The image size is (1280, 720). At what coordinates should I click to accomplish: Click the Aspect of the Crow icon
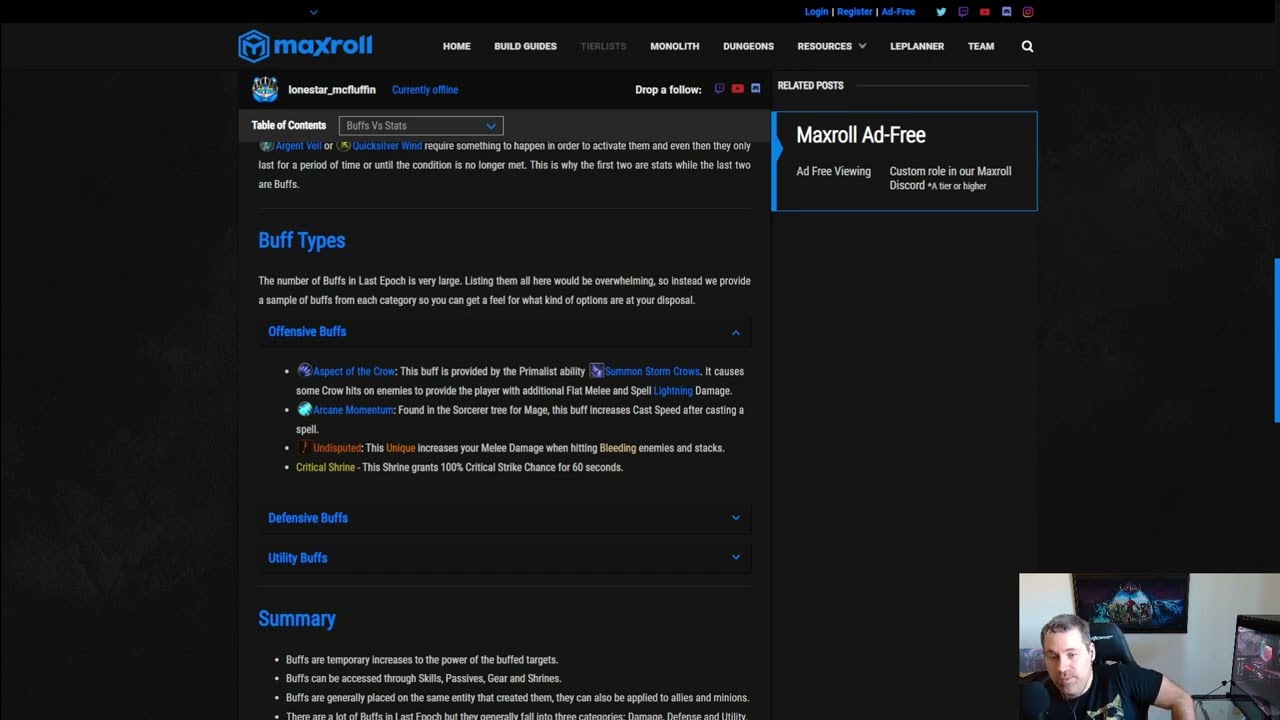[304, 371]
